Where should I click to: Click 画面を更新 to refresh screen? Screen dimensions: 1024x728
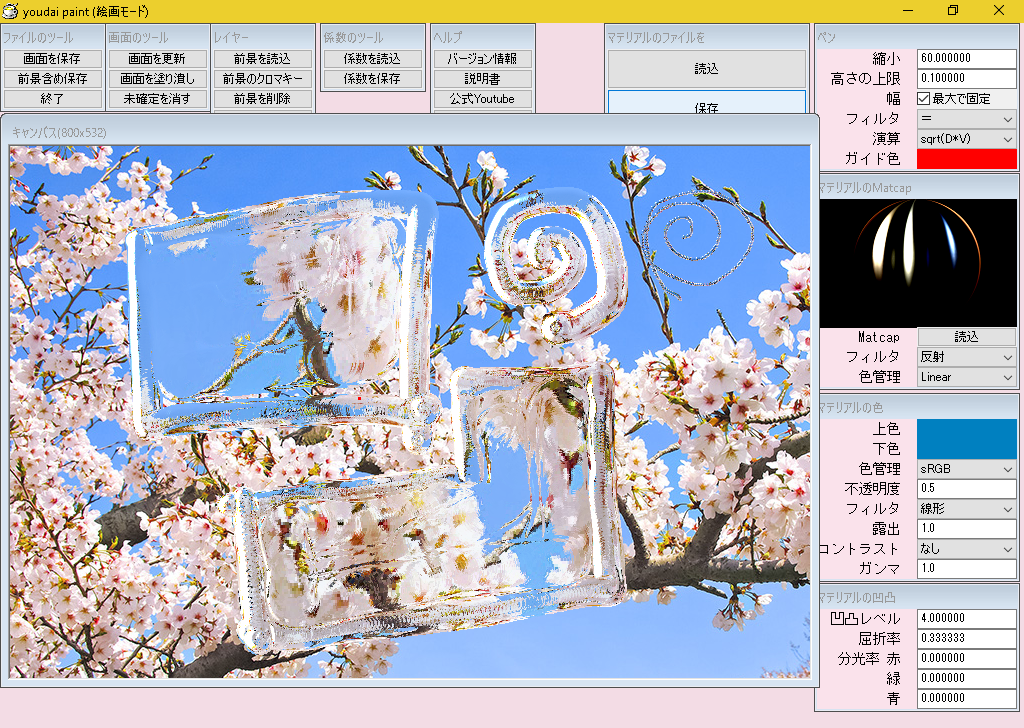coord(158,59)
